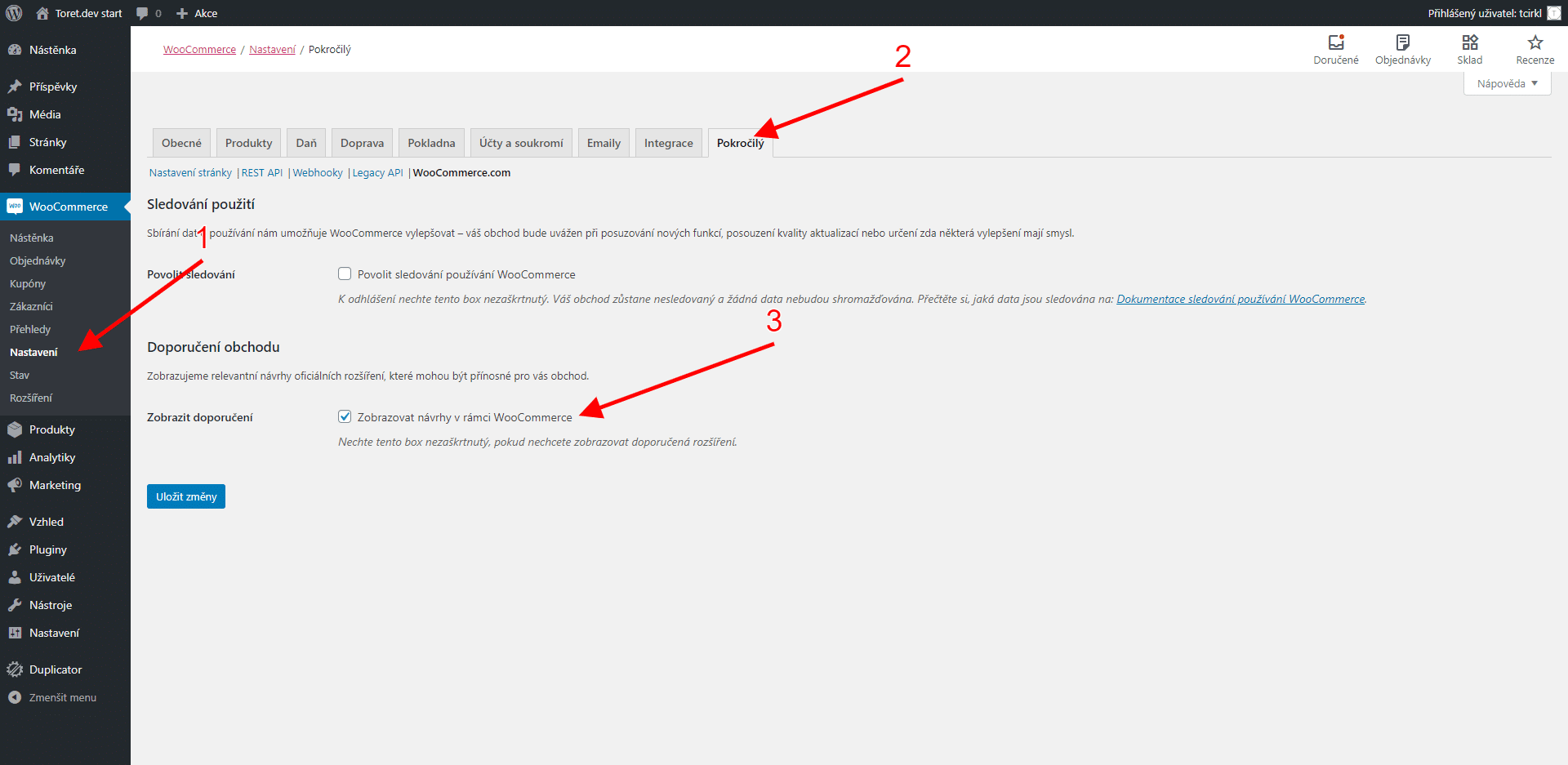Select the Pokladna tab
Screen dimensions: 1568x765
[431, 143]
